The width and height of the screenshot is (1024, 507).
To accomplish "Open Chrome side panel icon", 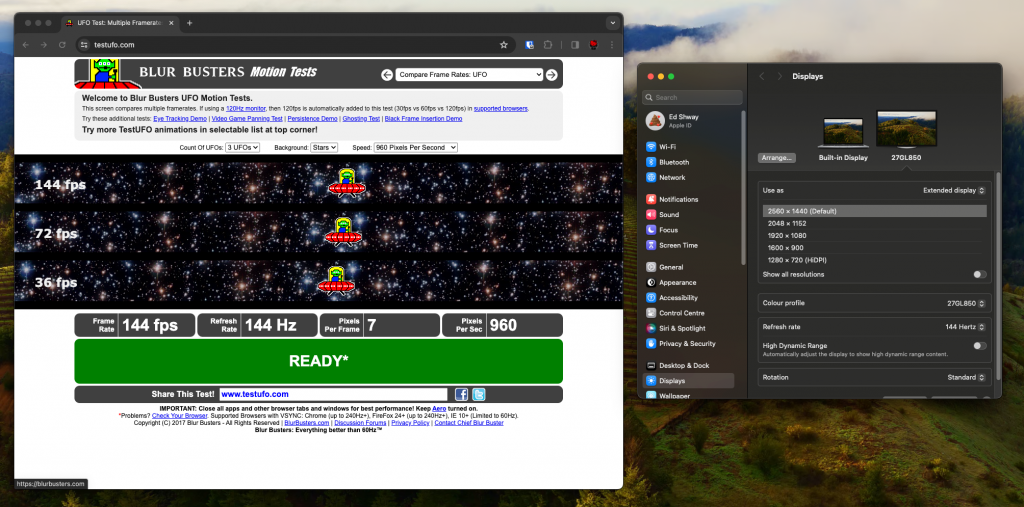I will (x=575, y=45).
